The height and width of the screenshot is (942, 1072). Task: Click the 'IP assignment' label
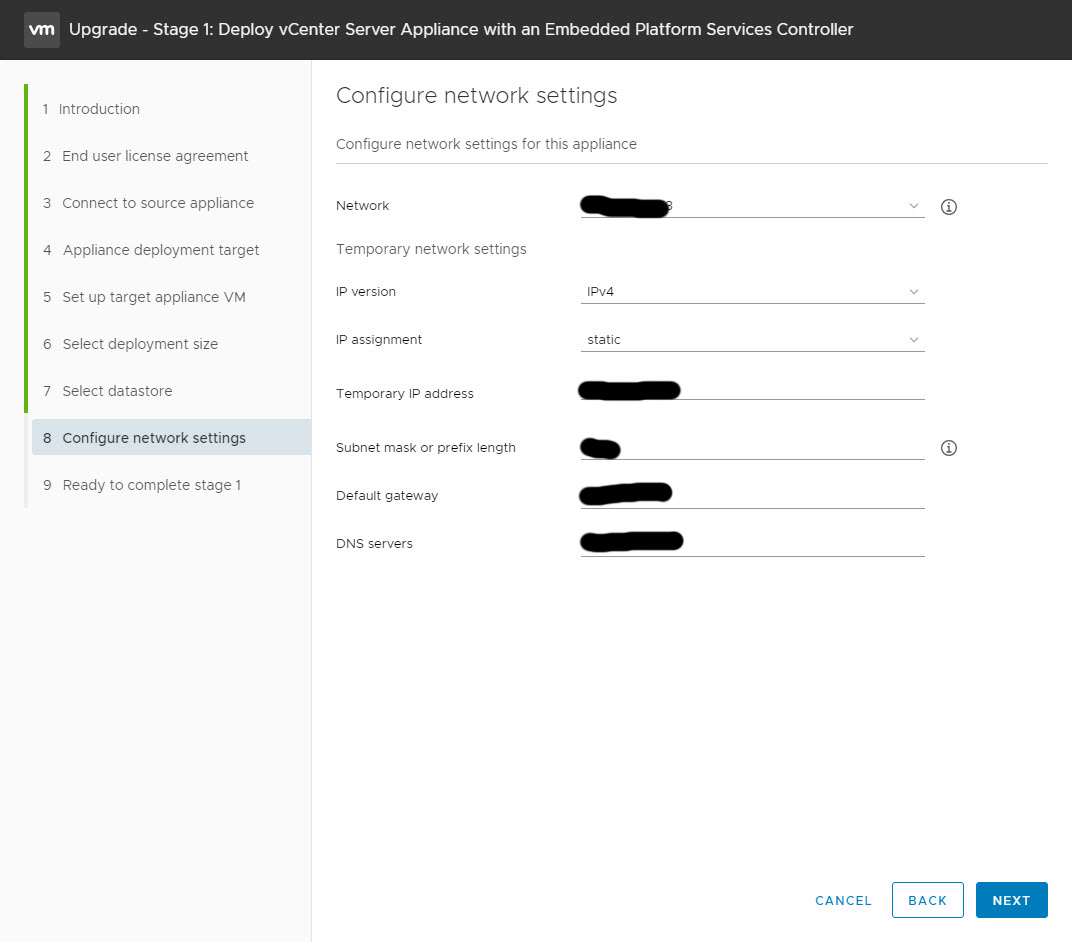[379, 340]
